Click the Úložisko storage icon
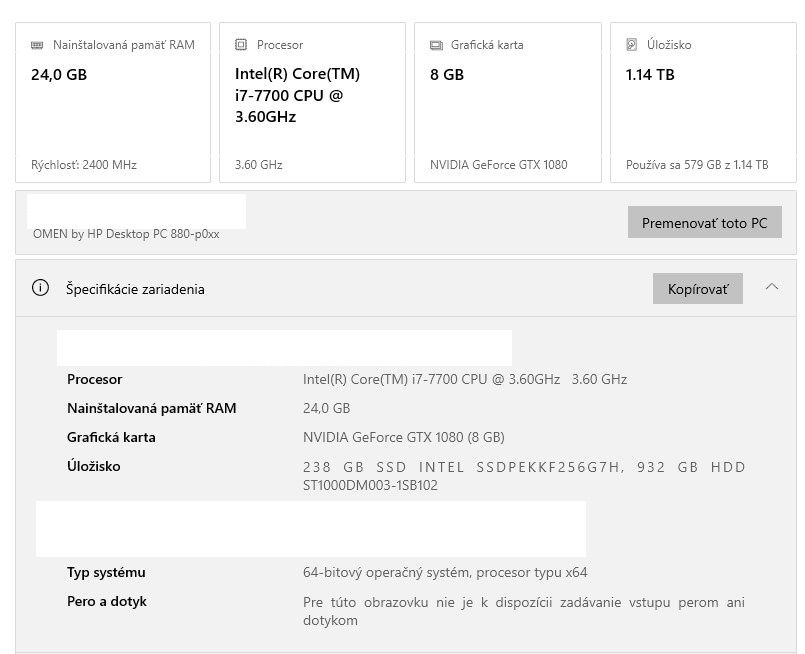The width and height of the screenshot is (805, 654). pyautogui.click(x=631, y=45)
